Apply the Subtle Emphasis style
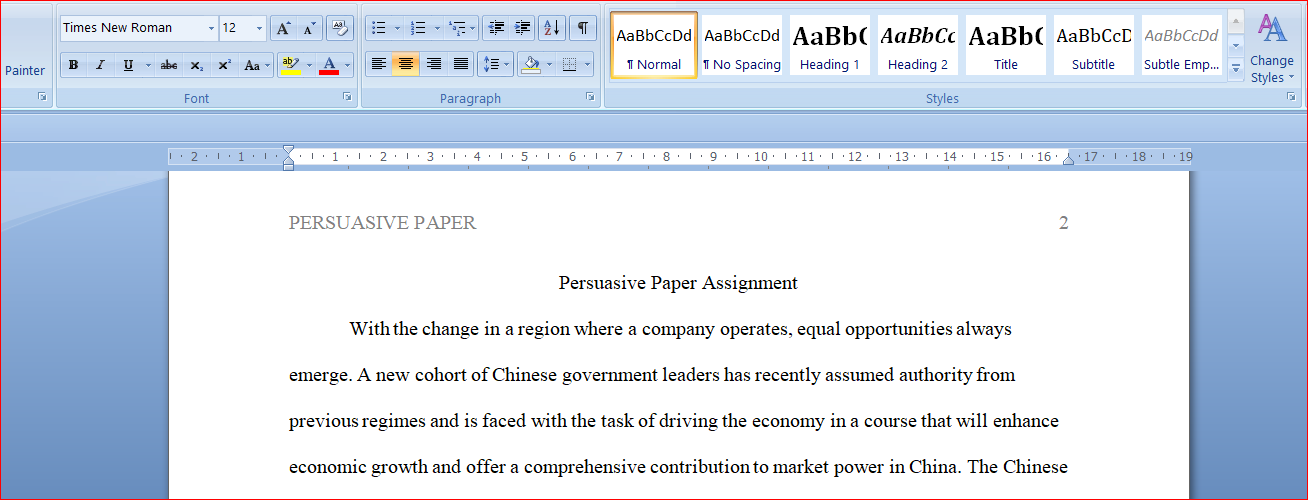 [x=1182, y=46]
